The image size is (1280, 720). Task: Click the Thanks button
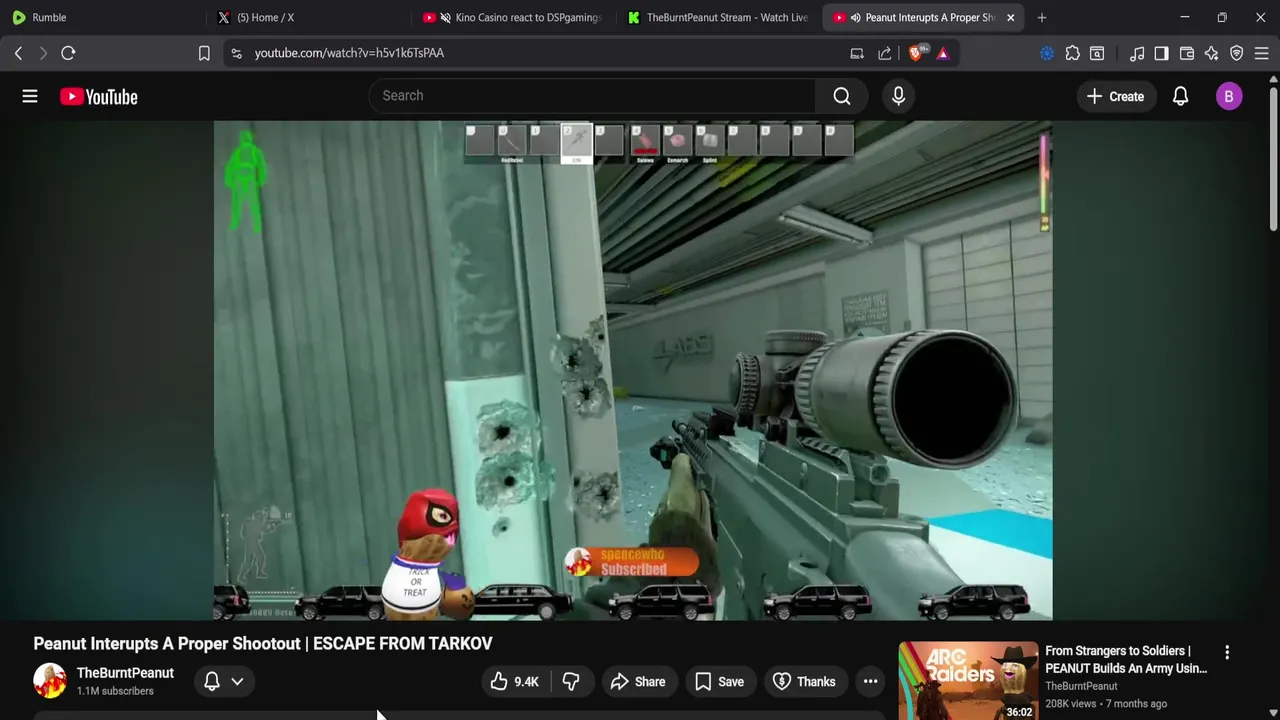[x=804, y=682]
